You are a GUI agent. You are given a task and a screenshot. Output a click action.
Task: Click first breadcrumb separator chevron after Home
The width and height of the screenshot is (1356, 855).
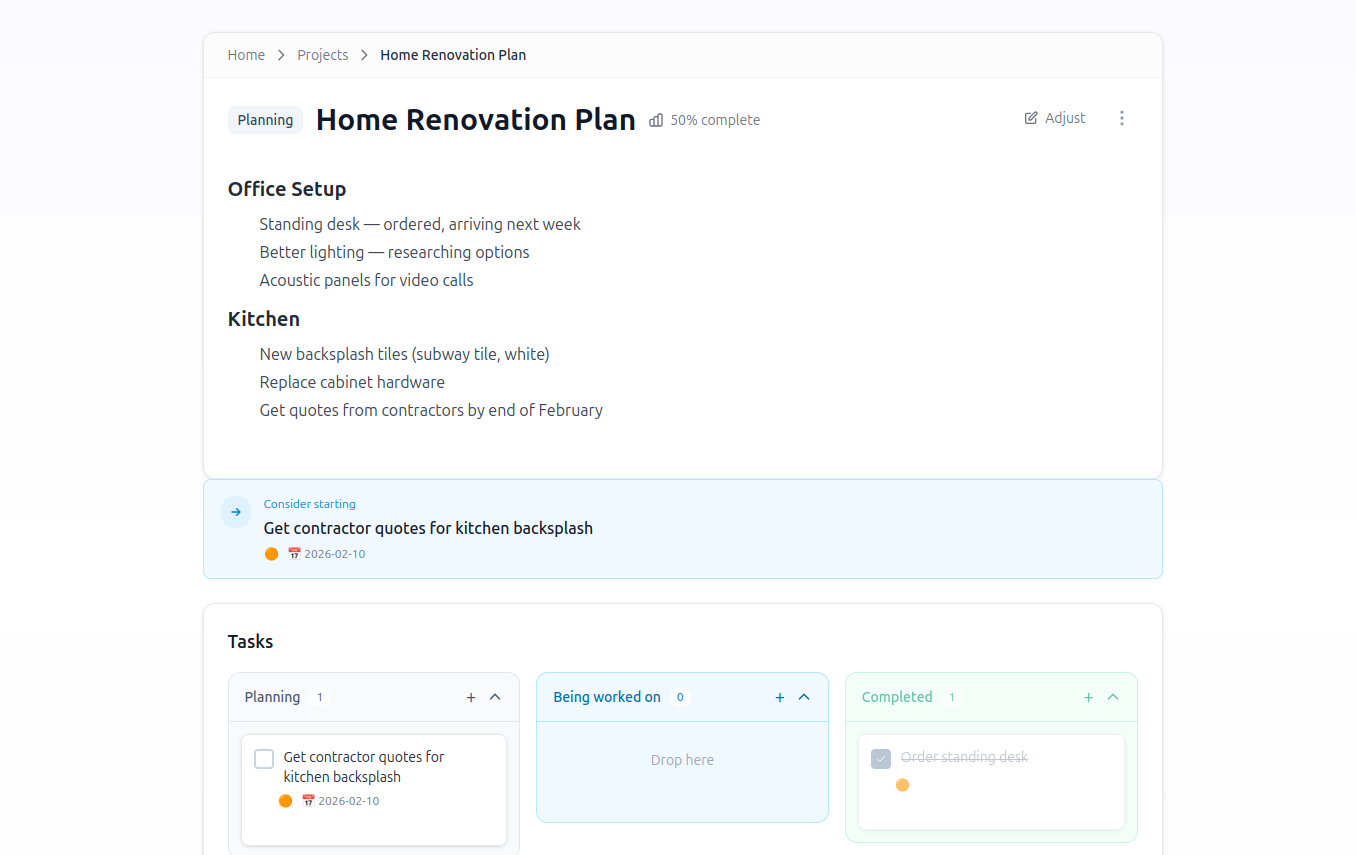tap(281, 55)
